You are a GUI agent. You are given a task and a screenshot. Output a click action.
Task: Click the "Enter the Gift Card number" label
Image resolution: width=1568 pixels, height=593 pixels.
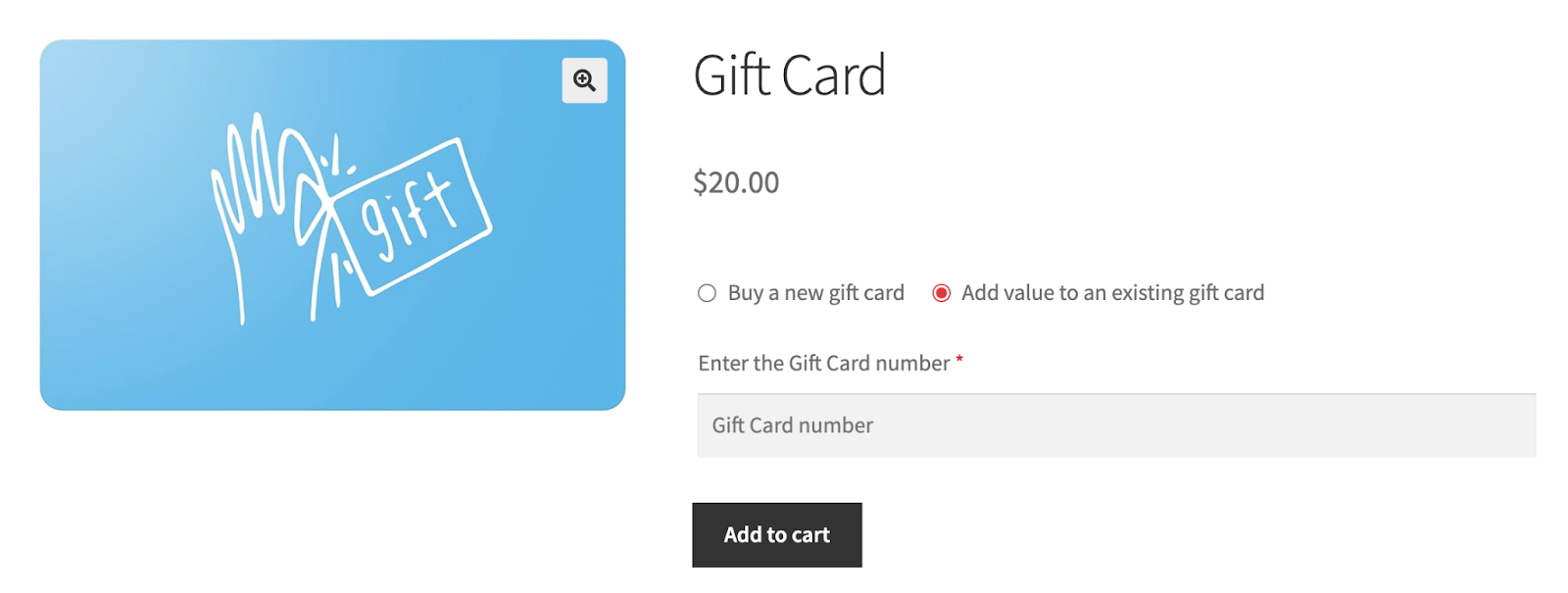[x=823, y=364]
